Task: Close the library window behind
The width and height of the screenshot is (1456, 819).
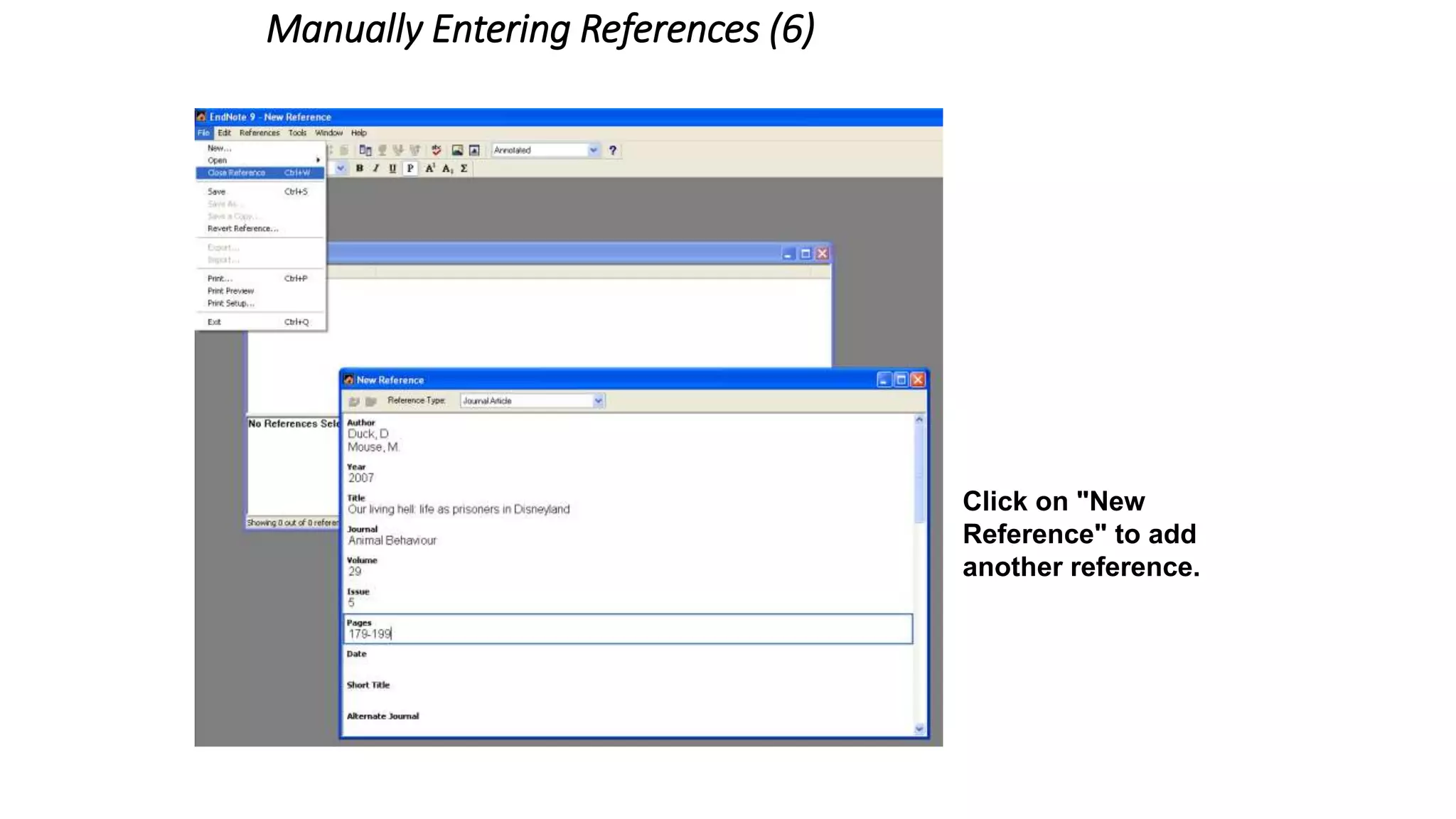Action: [823, 254]
